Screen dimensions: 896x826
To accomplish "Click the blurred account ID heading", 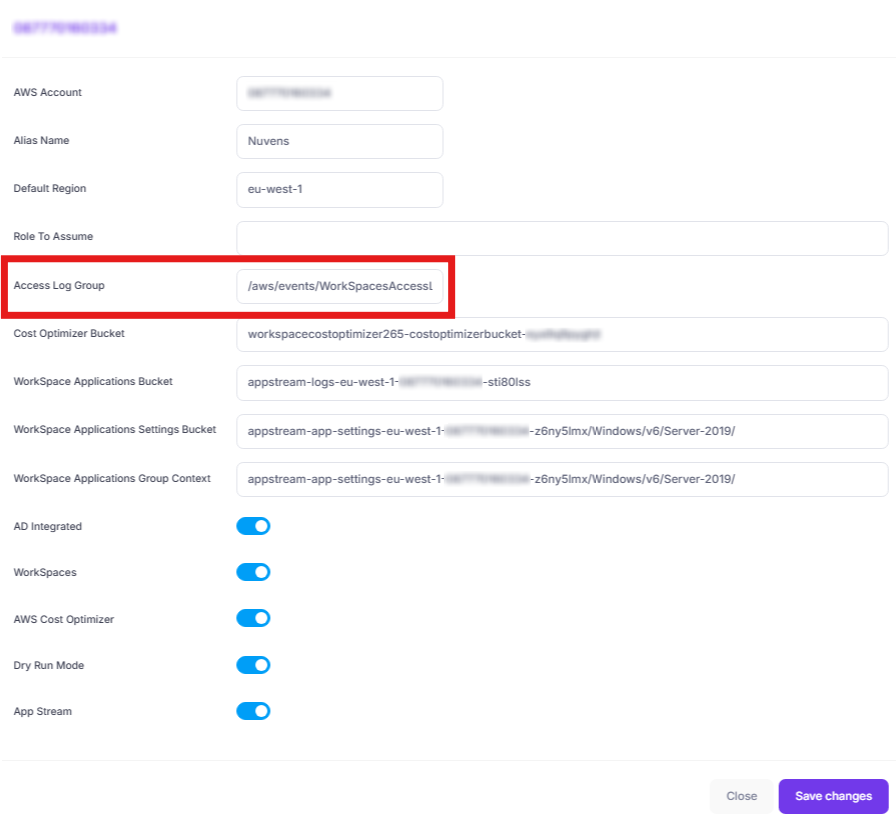I will [65, 28].
